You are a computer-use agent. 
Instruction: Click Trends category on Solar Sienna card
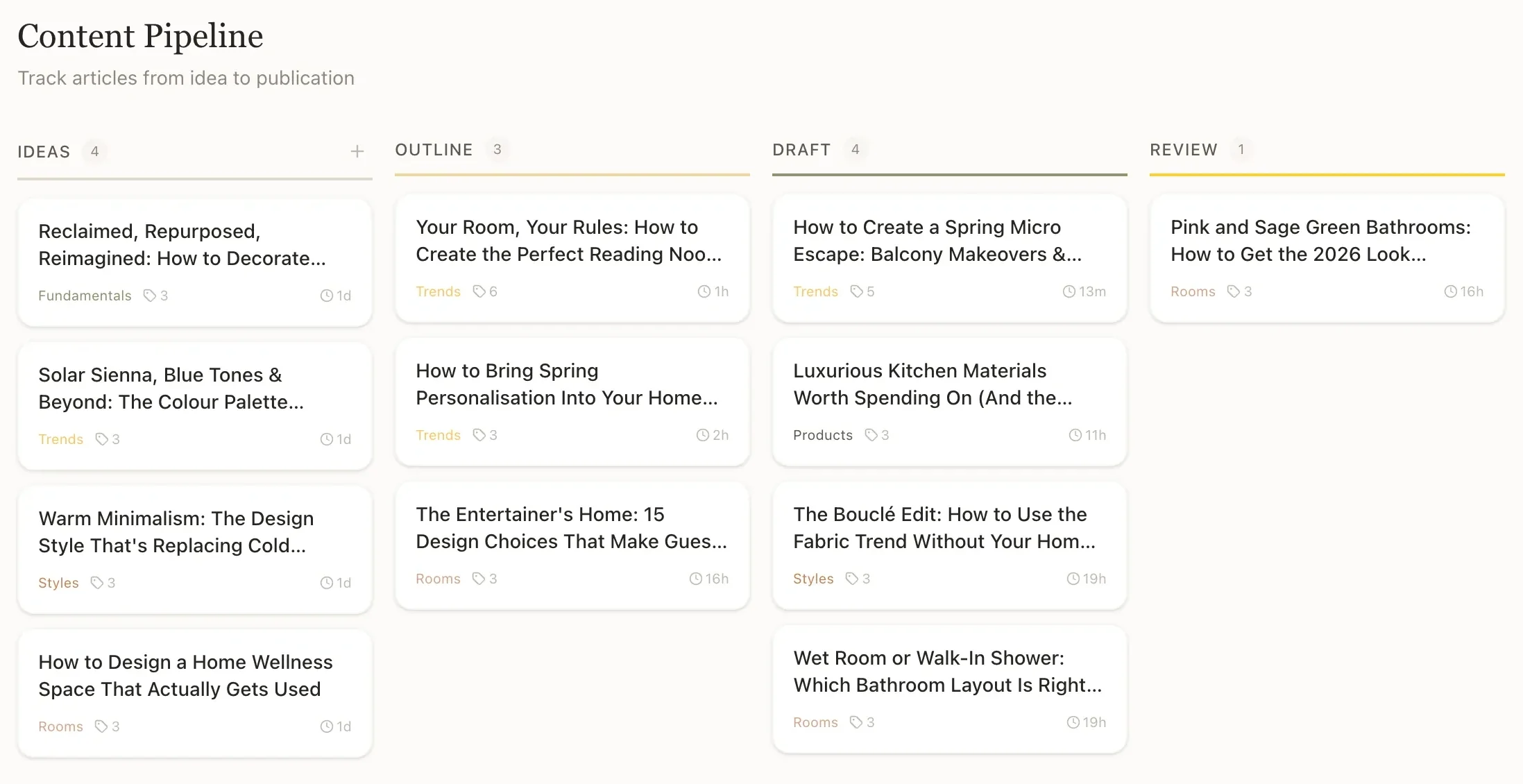[x=61, y=439]
